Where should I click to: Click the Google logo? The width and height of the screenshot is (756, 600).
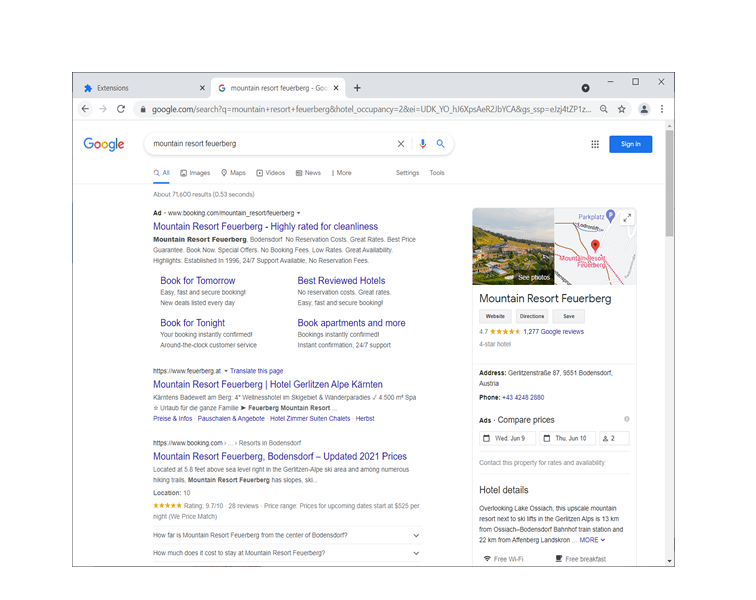[x=104, y=144]
